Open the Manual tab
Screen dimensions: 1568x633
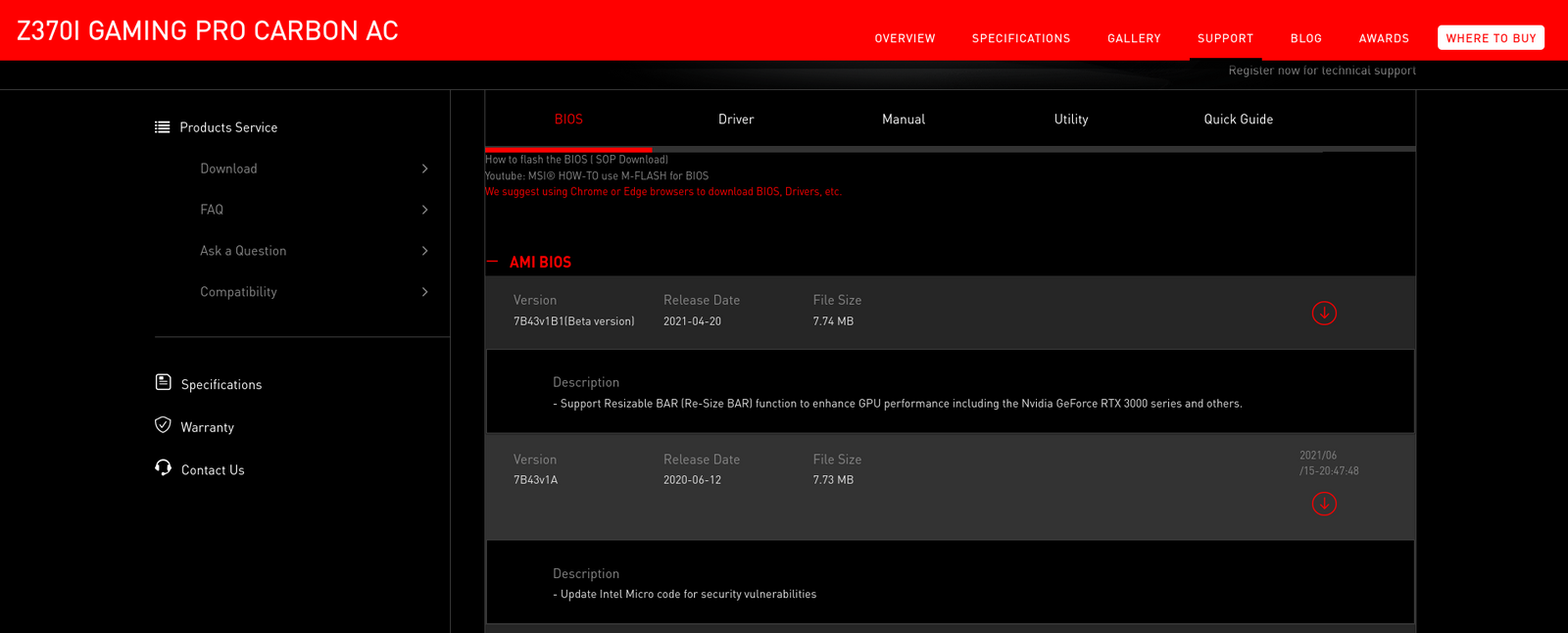tap(904, 120)
